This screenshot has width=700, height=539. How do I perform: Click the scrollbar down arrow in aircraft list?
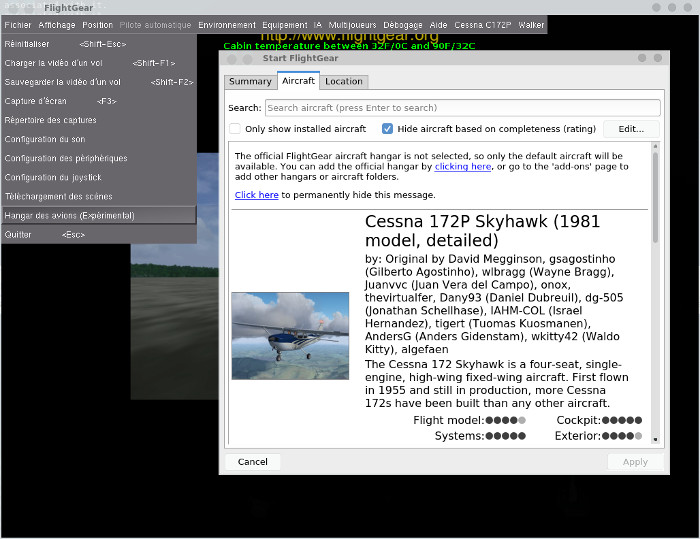click(656, 440)
